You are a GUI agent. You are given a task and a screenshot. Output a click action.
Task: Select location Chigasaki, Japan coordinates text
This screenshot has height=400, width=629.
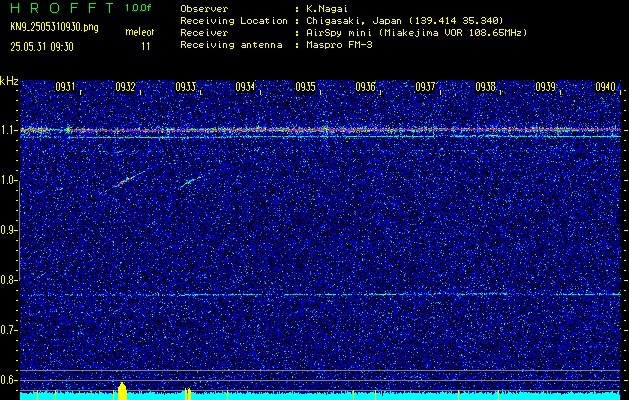click(x=405, y=21)
